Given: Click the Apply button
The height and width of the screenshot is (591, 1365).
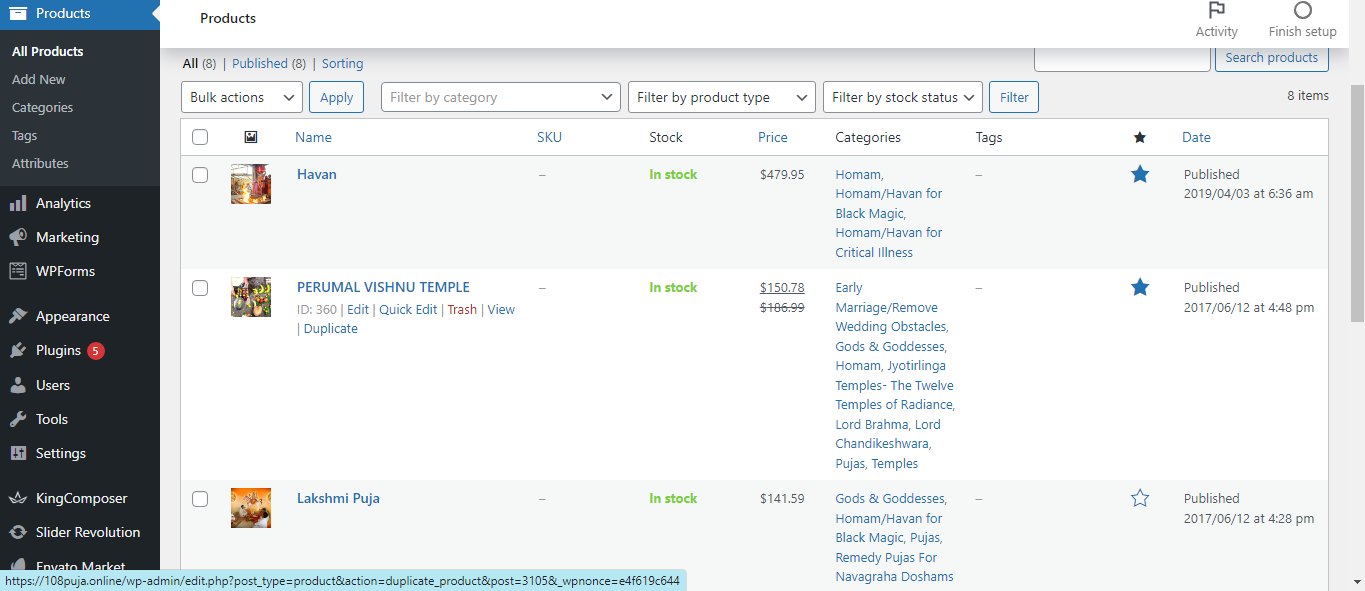Looking at the screenshot, I should point(336,97).
